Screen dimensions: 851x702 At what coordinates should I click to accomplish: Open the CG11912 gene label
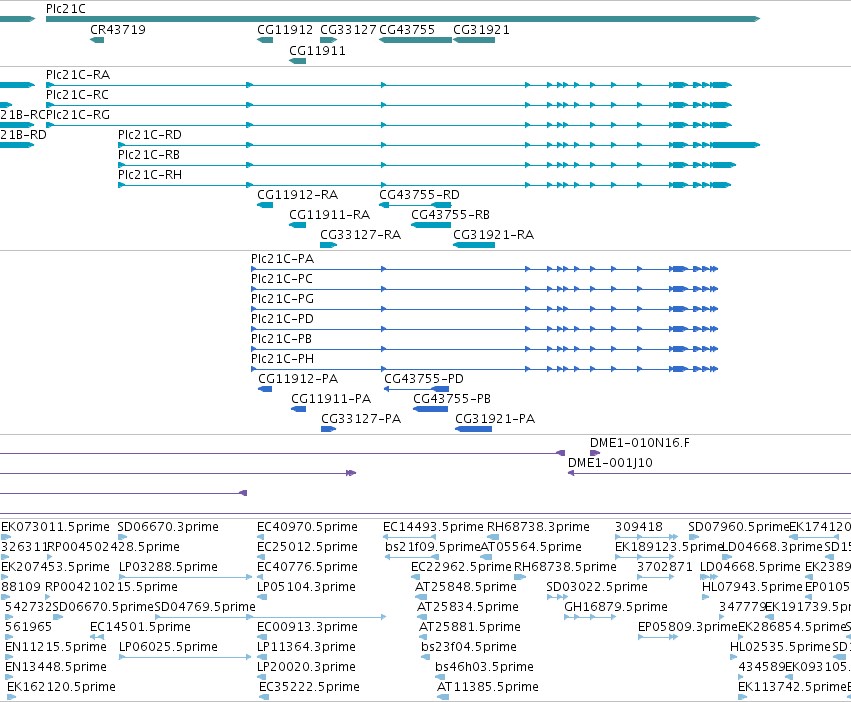(x=285, y=29)
